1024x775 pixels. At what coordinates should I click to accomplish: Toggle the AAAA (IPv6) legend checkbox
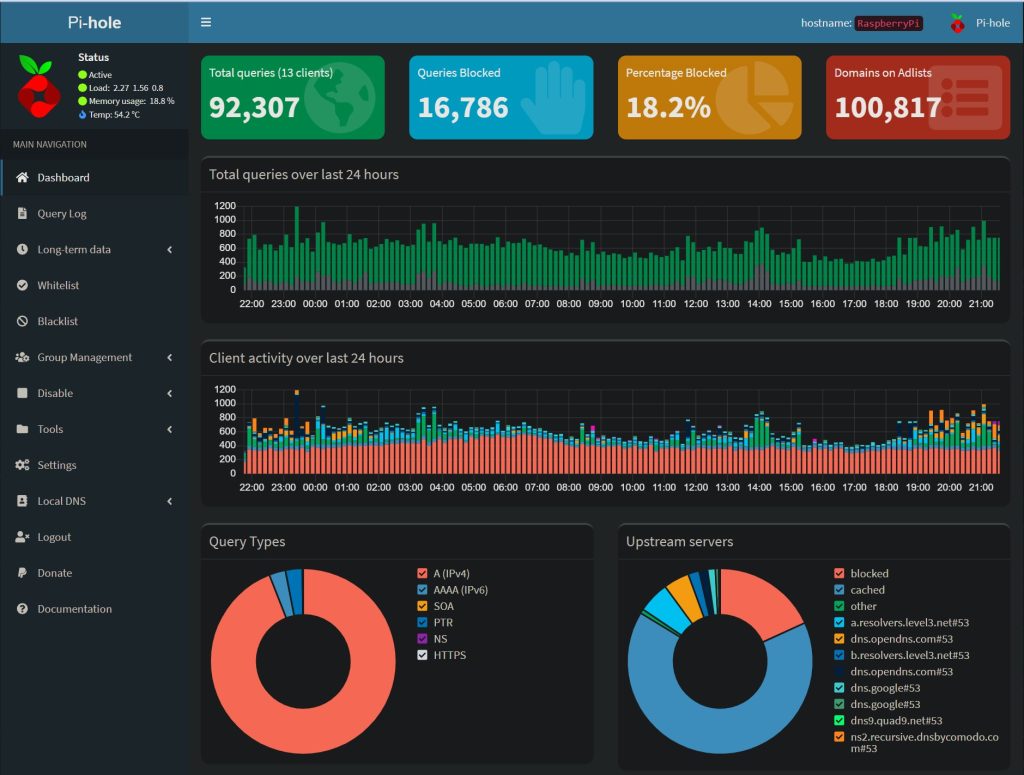[x=422, y=590]
